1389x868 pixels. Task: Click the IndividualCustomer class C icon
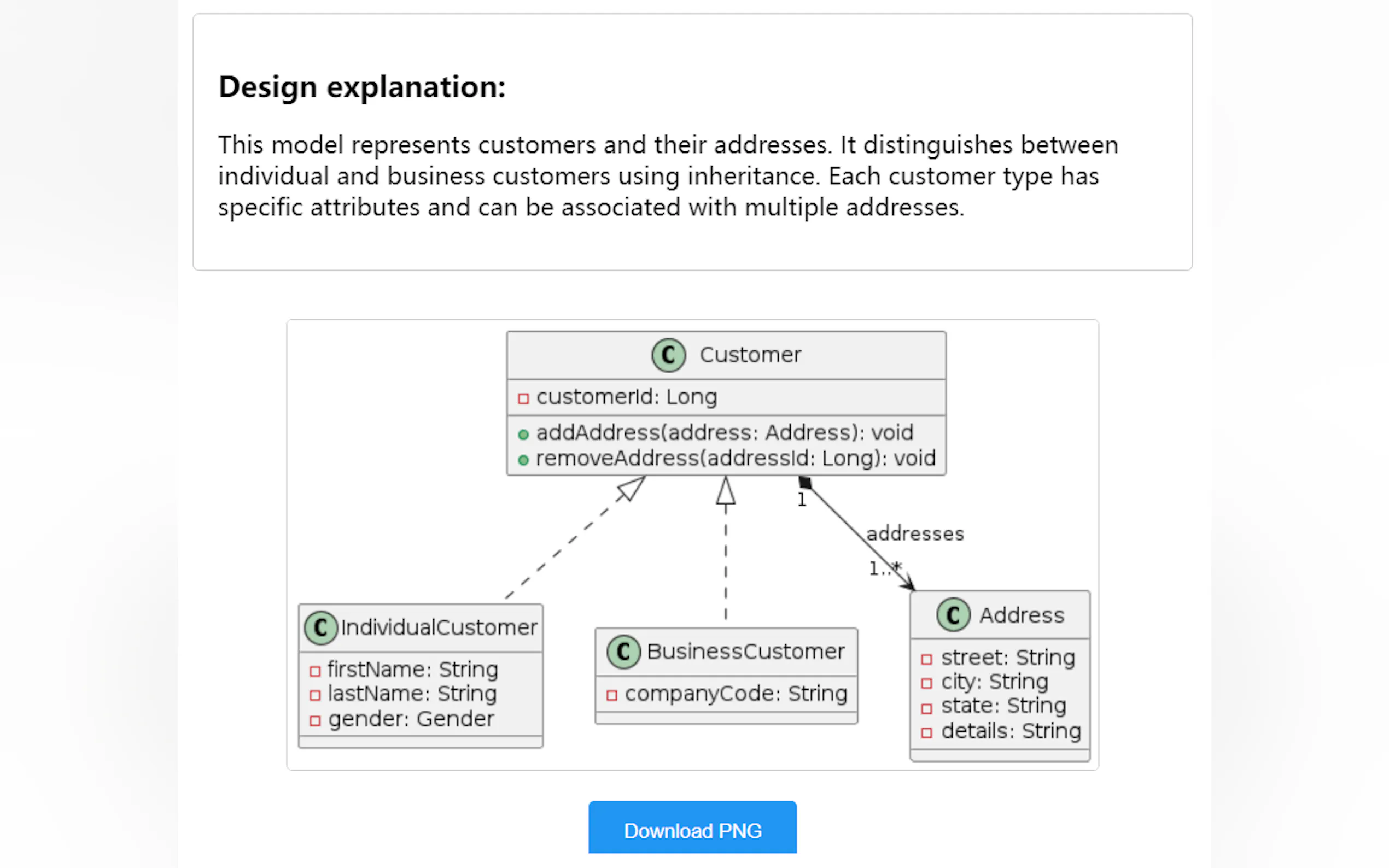pos(320,627)
